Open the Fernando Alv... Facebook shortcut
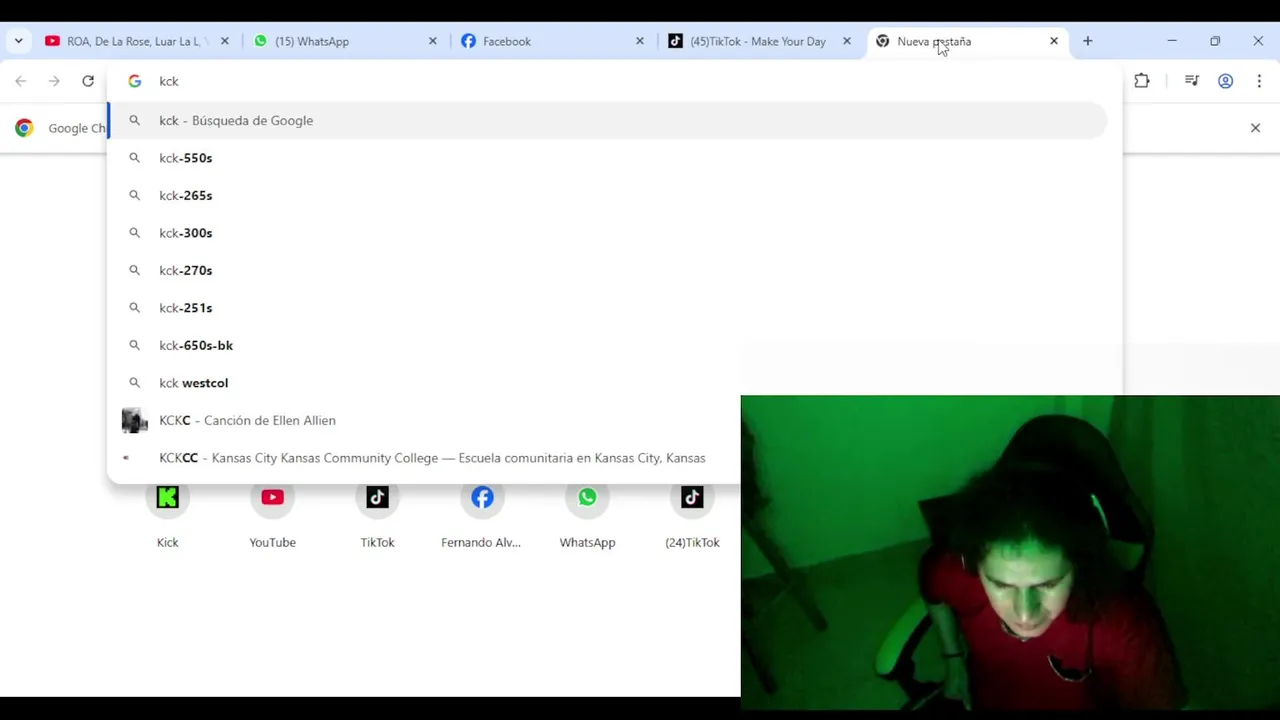Screen dimensions: 1280x720 (482, 514)
